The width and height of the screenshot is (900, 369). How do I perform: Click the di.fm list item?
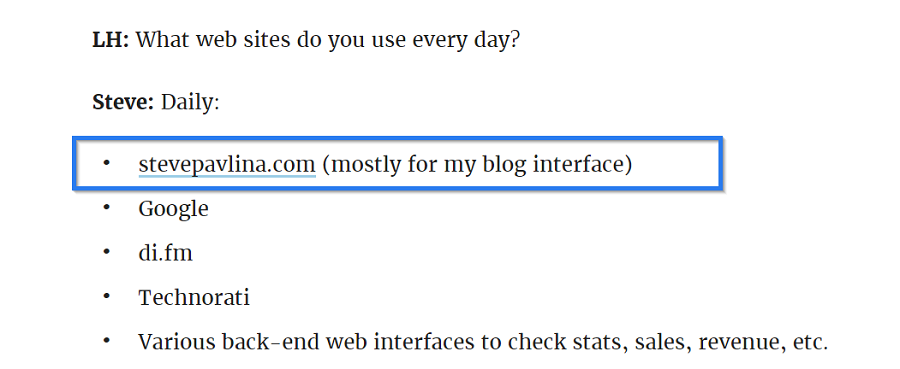pos(165,253)
